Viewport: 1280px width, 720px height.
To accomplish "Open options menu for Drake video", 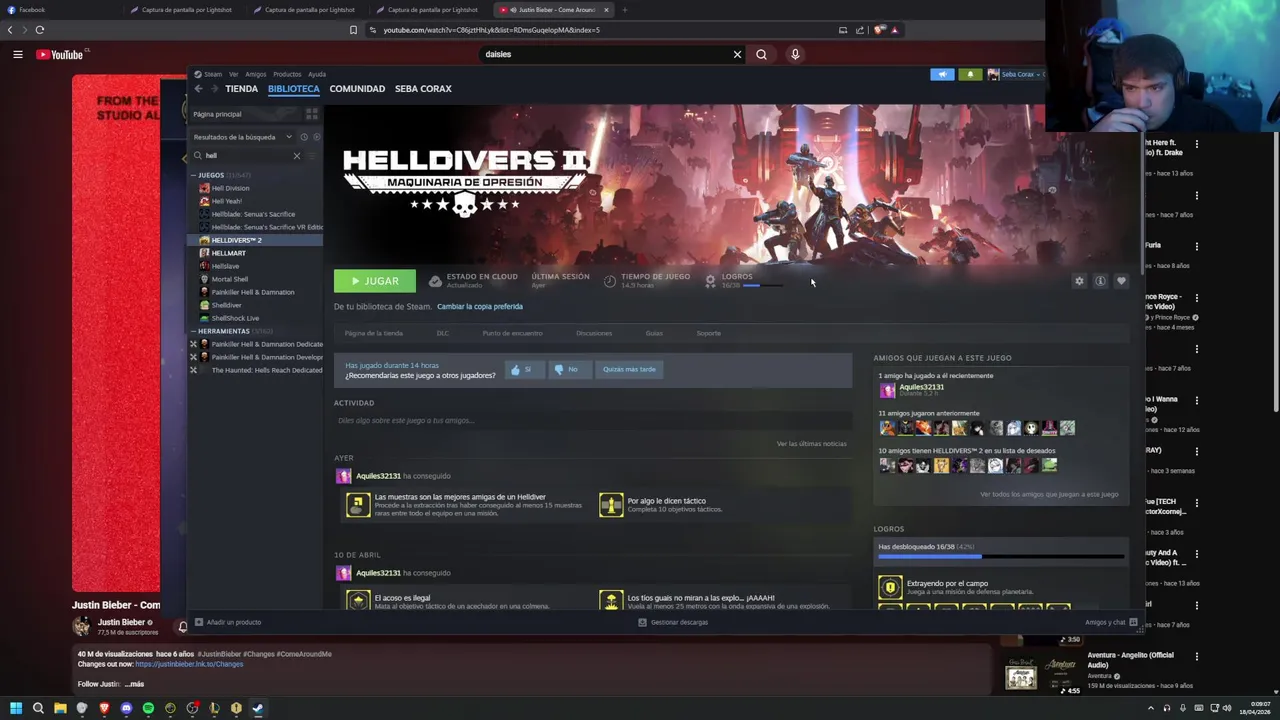I will (x=1196, y=144).
